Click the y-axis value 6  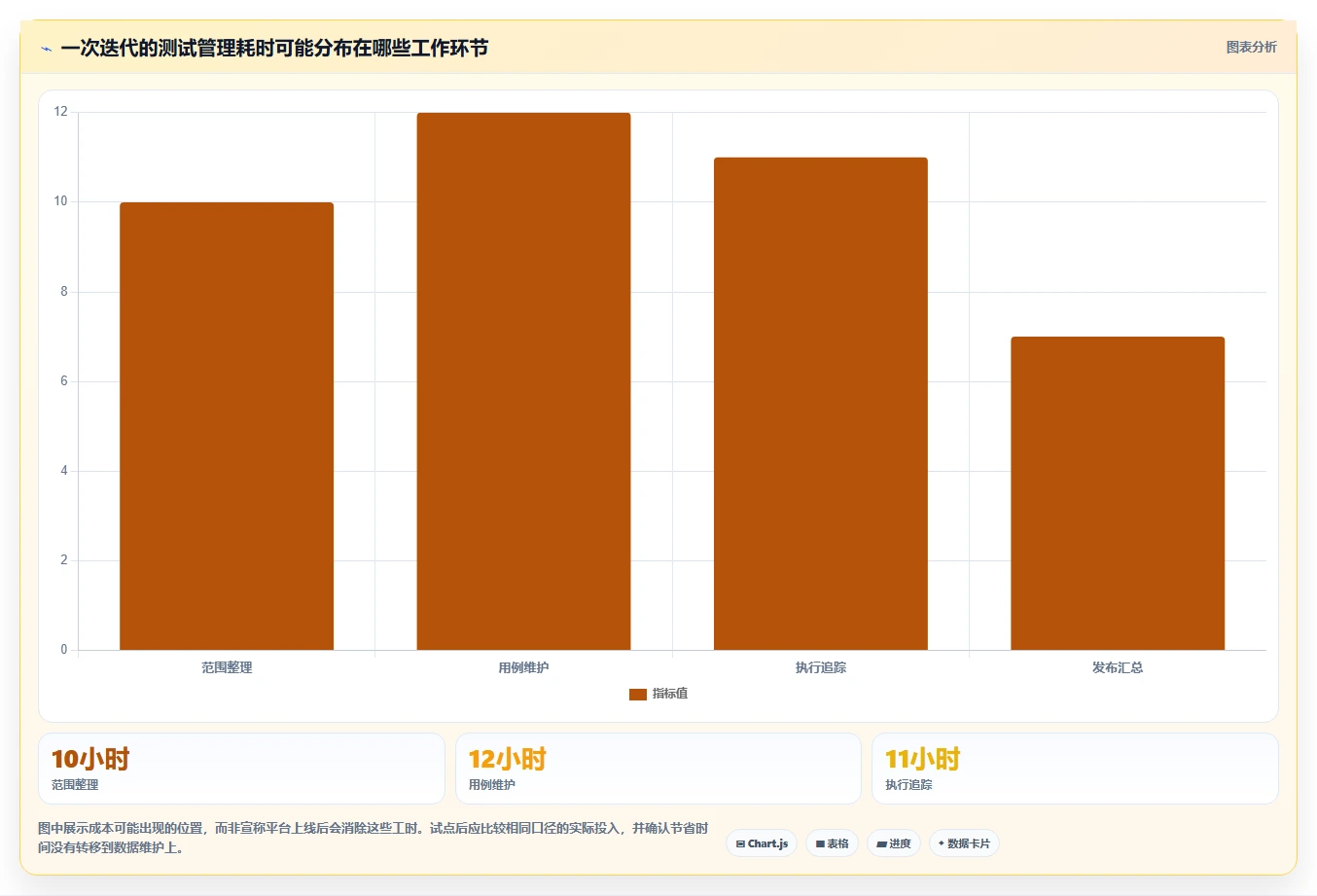coord(64,381)
